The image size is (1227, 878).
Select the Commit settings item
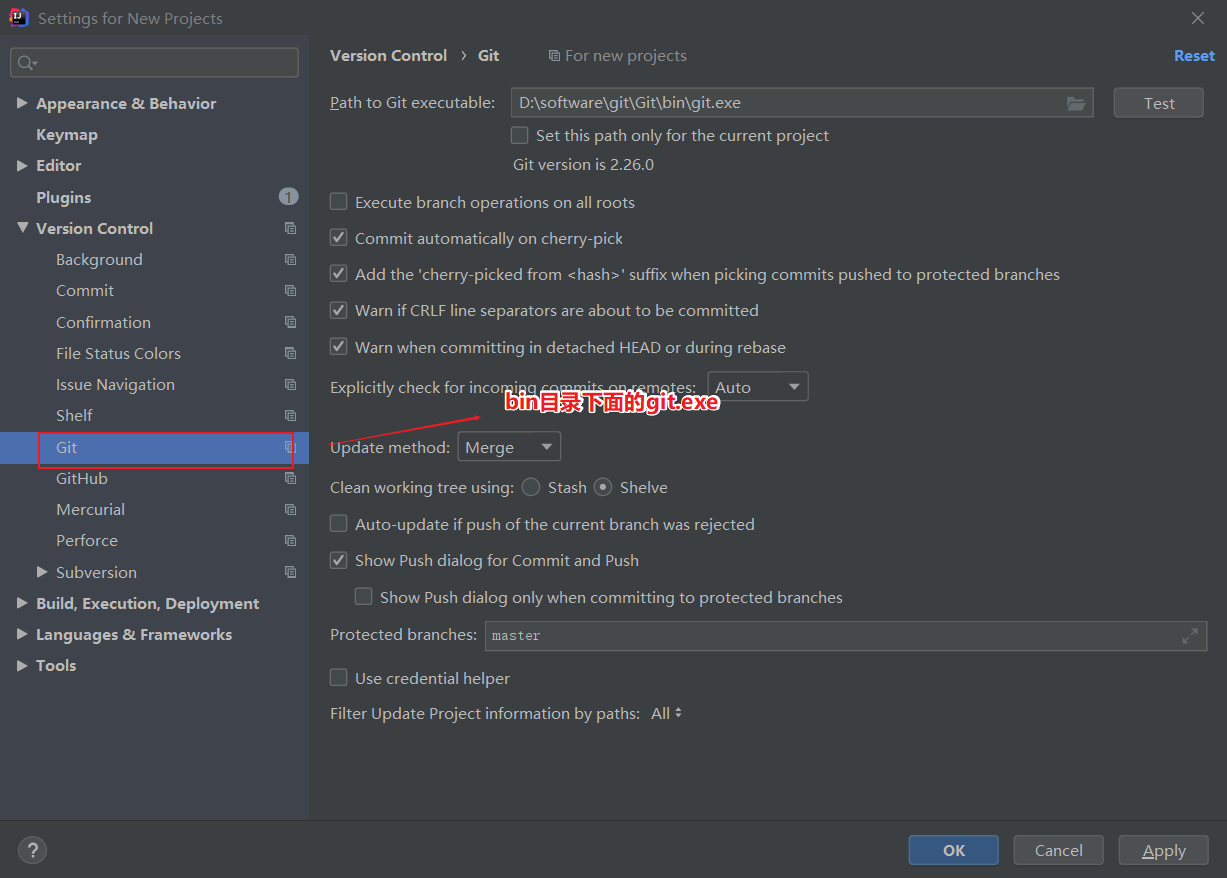pos(85,290)
